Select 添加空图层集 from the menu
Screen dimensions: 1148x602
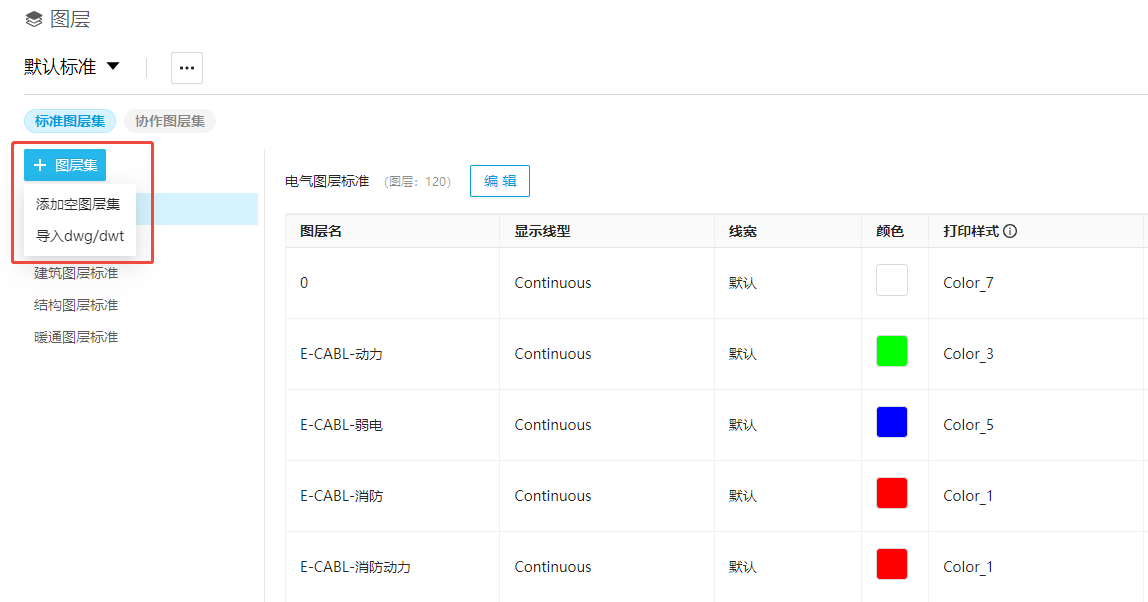click(78, 204)
